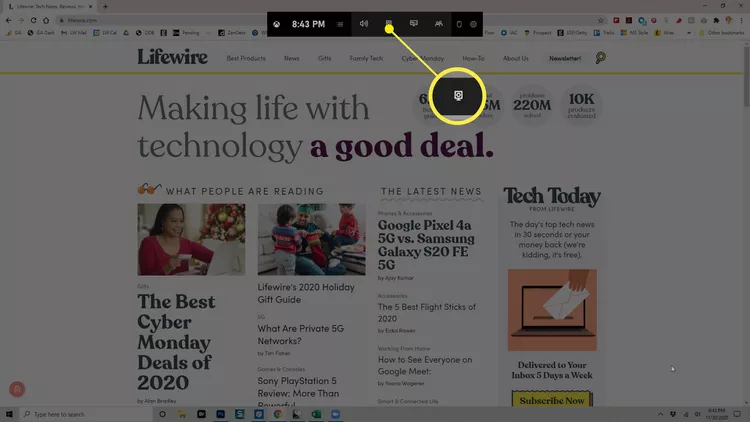The width and height of the screenshot is (750, 422).
Task: Select the Lifewire Tech News tab
Action: [x=50, y=7]
